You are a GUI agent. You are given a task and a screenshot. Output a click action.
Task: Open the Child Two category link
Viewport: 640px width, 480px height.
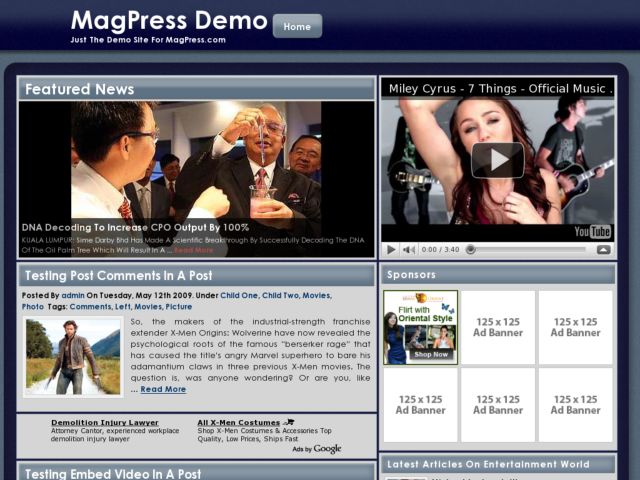(x=280, y=295)
